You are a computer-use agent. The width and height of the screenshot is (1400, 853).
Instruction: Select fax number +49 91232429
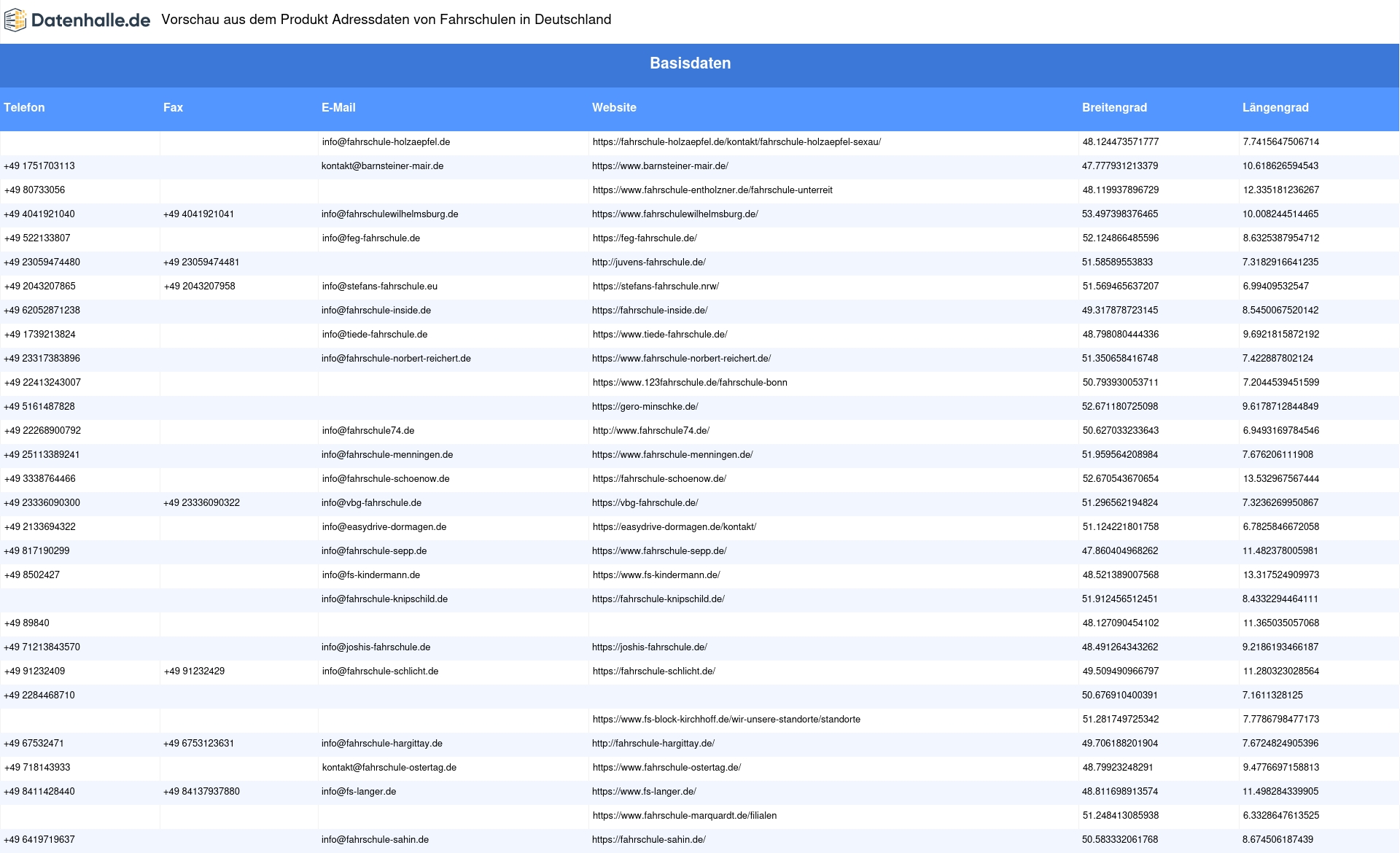195,671
